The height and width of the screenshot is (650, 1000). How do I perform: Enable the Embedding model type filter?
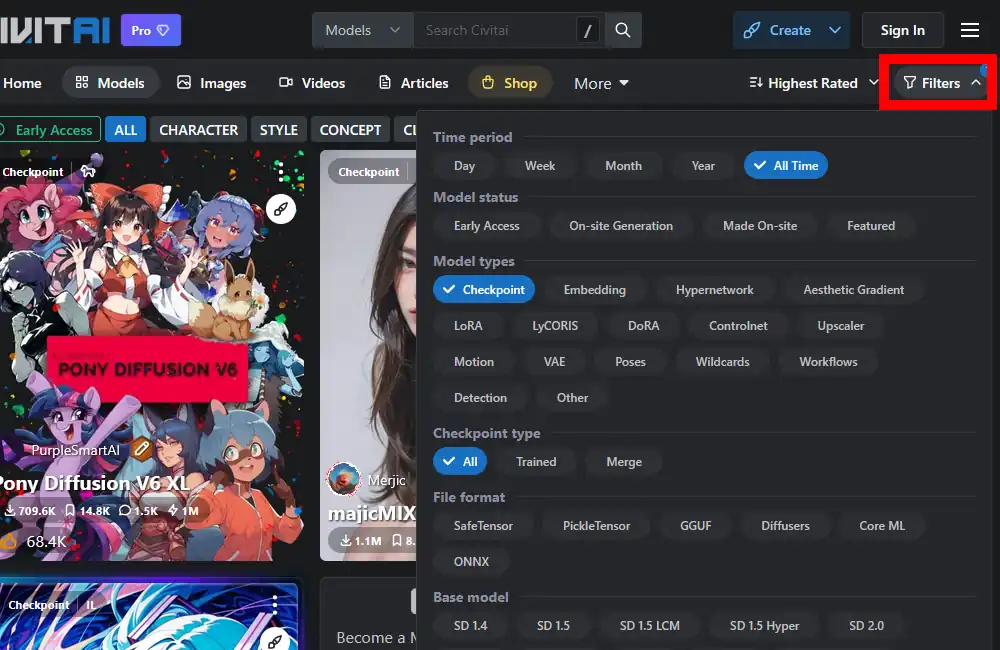pyautogui.click(x=594, y=290)
